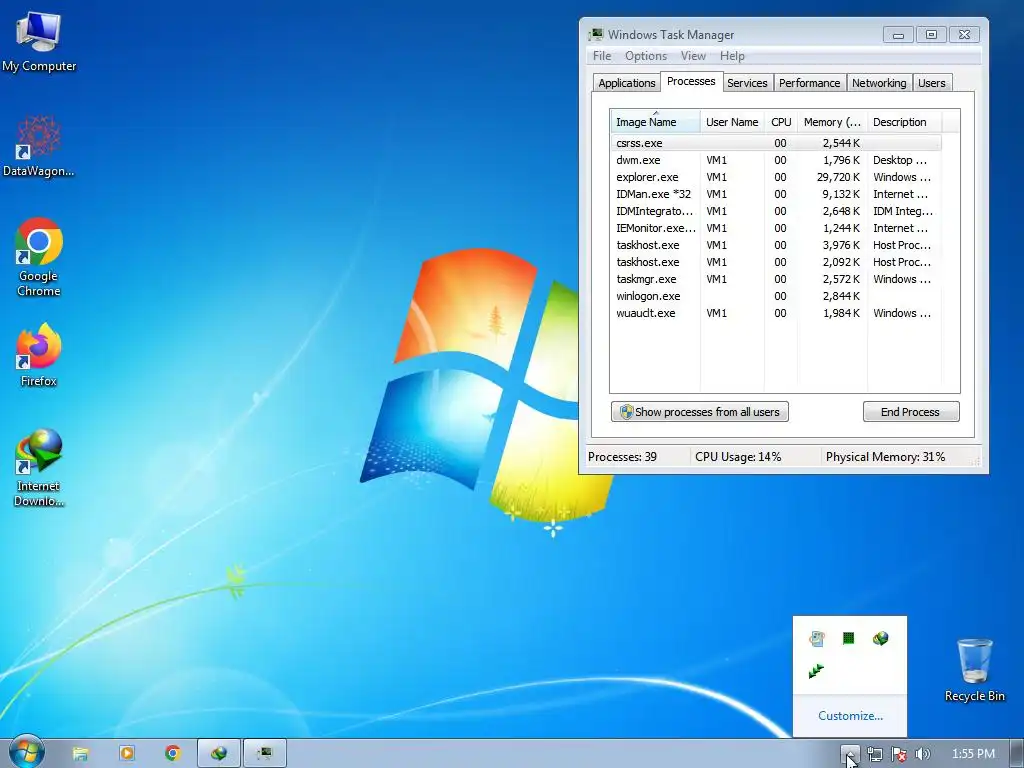Open the View menu
Image resolution: width=1024 pixels, height=768 pixels.
click(693, 56)
